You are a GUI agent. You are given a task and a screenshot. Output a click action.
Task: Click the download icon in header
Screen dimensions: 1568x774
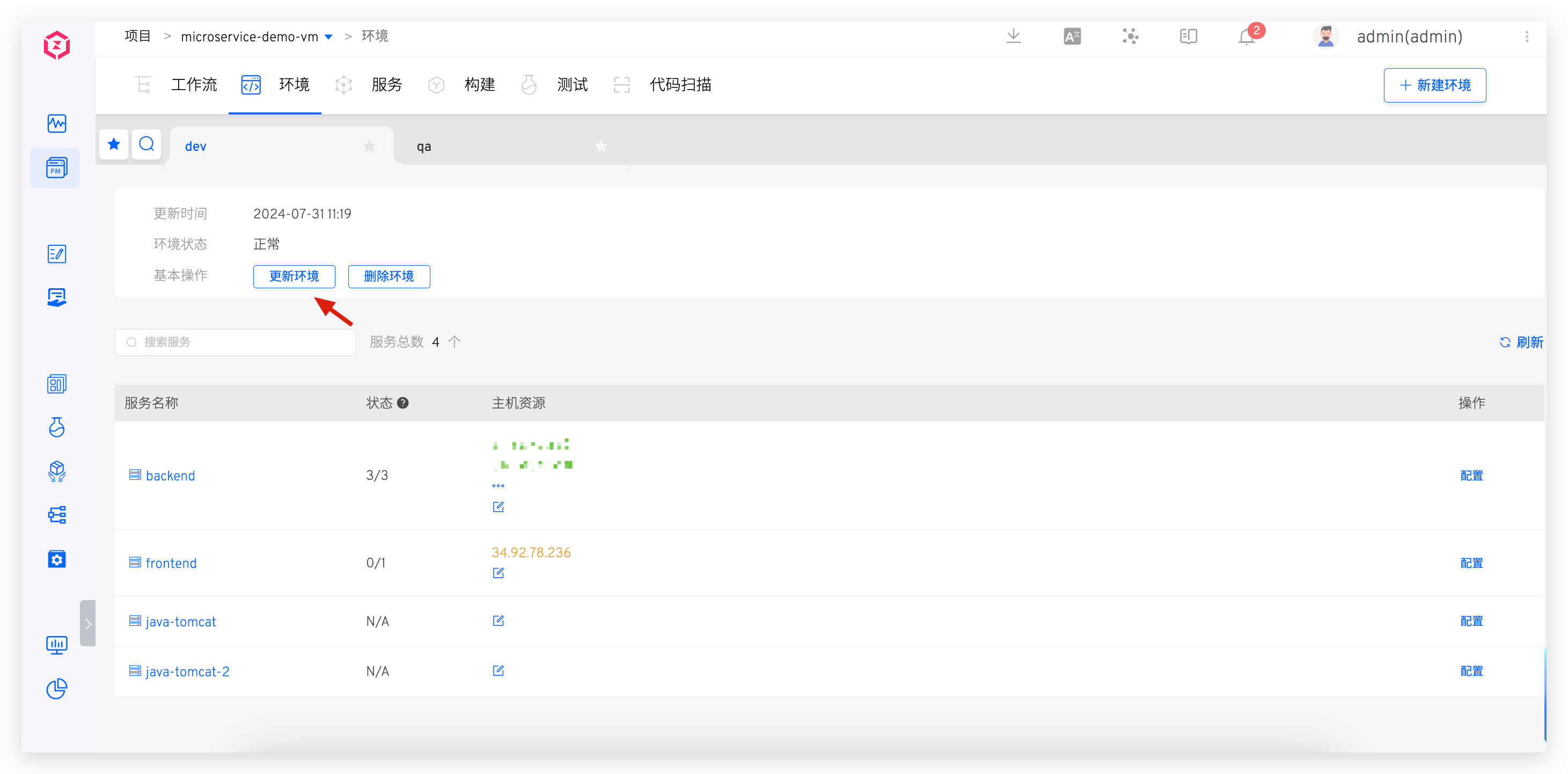tap(1014, 36)
